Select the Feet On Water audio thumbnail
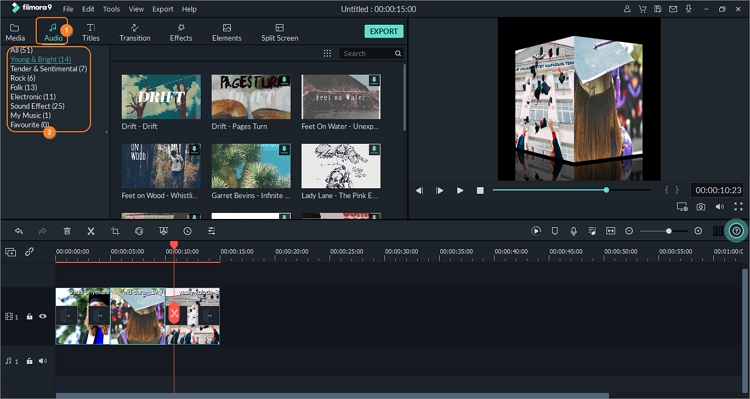This screenshot has width=750, height=399. 341,97
